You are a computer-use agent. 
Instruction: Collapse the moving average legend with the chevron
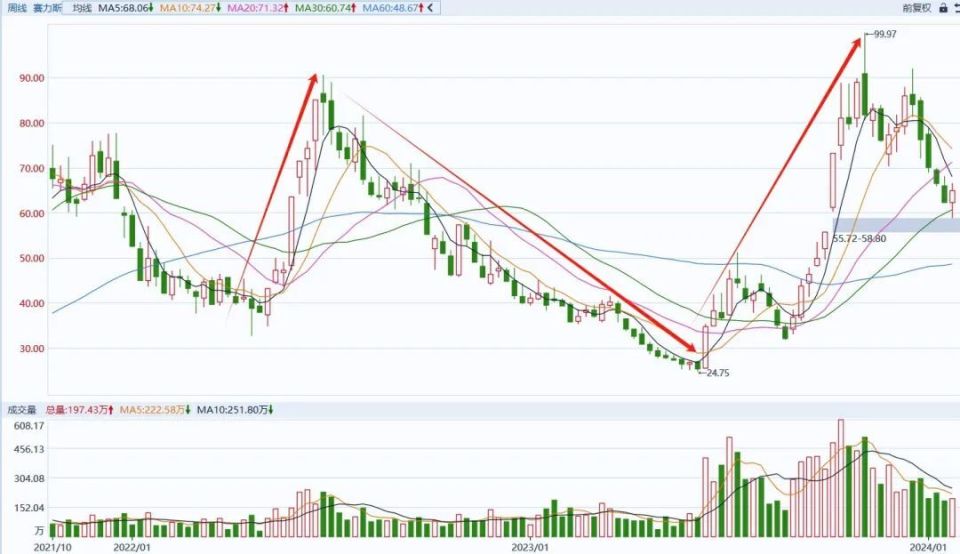tap(430, 8)
